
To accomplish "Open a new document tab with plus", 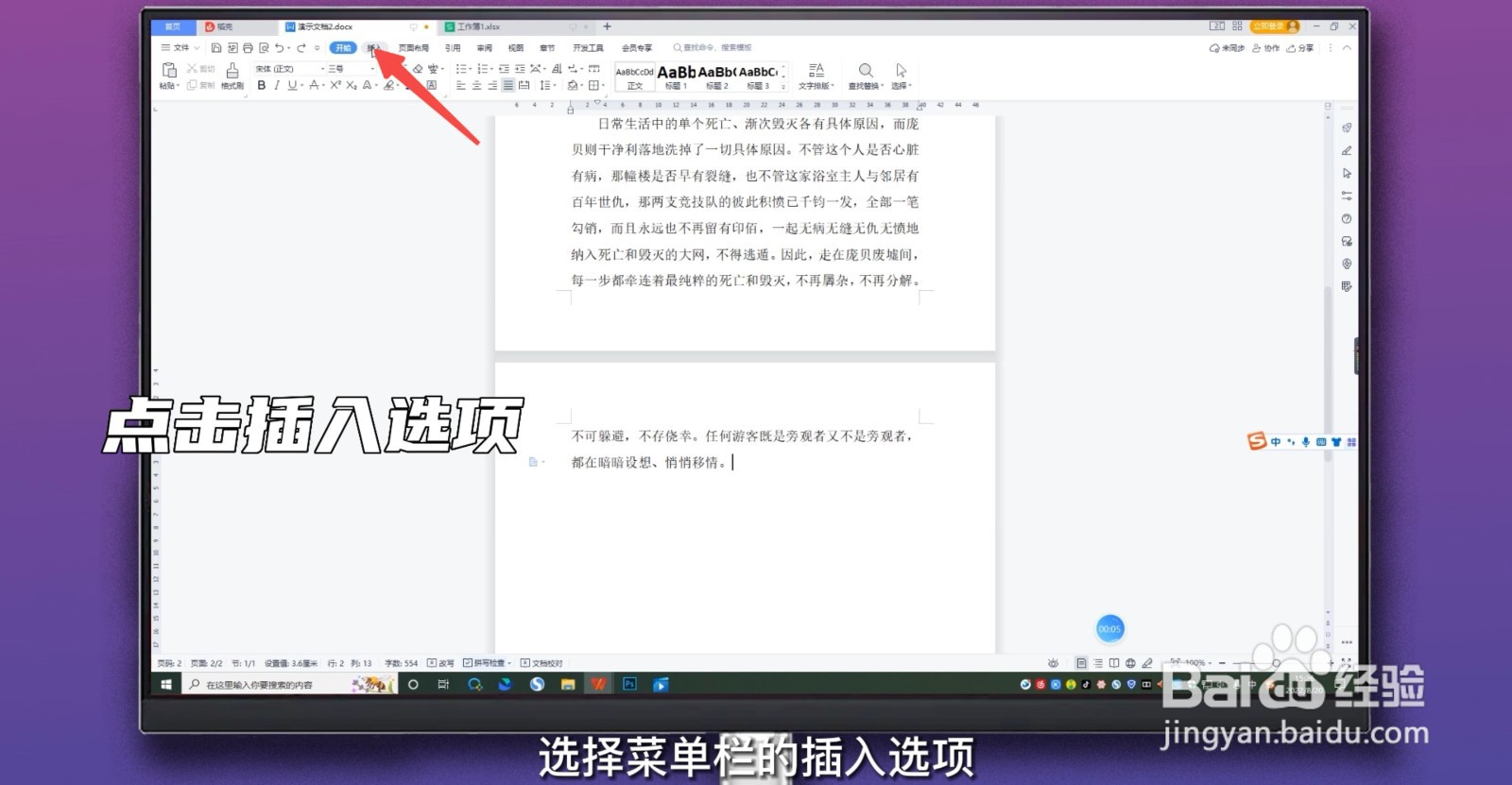I will pyautogui.click(x=607, y=26).
